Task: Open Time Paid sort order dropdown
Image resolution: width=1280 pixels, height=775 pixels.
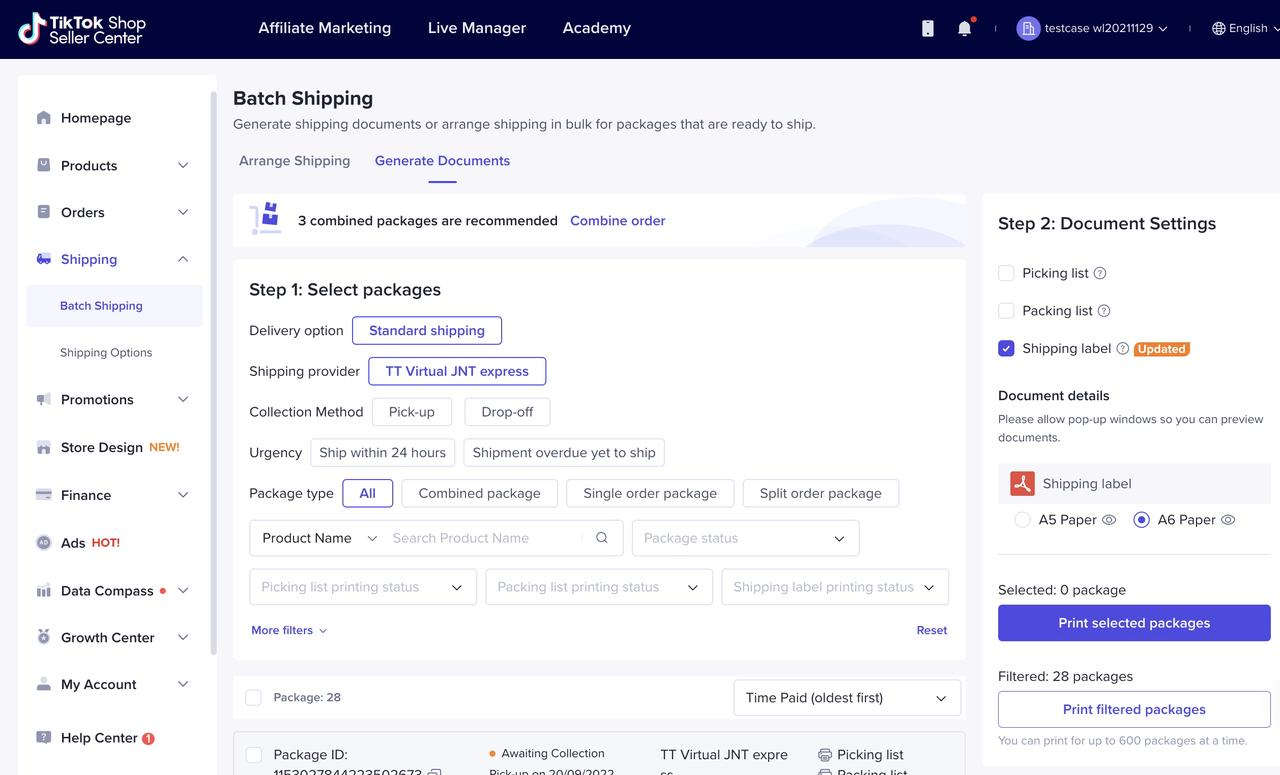Action: tap(846, 698)
